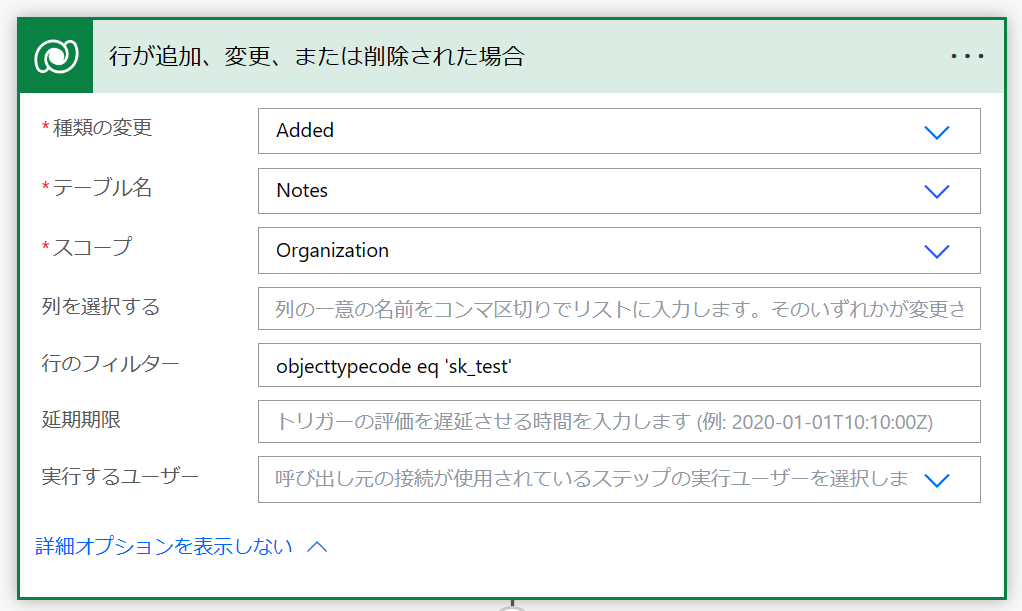
Task: Click the 行のフィルター field with objecttypecode text
Action: pyautogui.click(x=619, y=365)
